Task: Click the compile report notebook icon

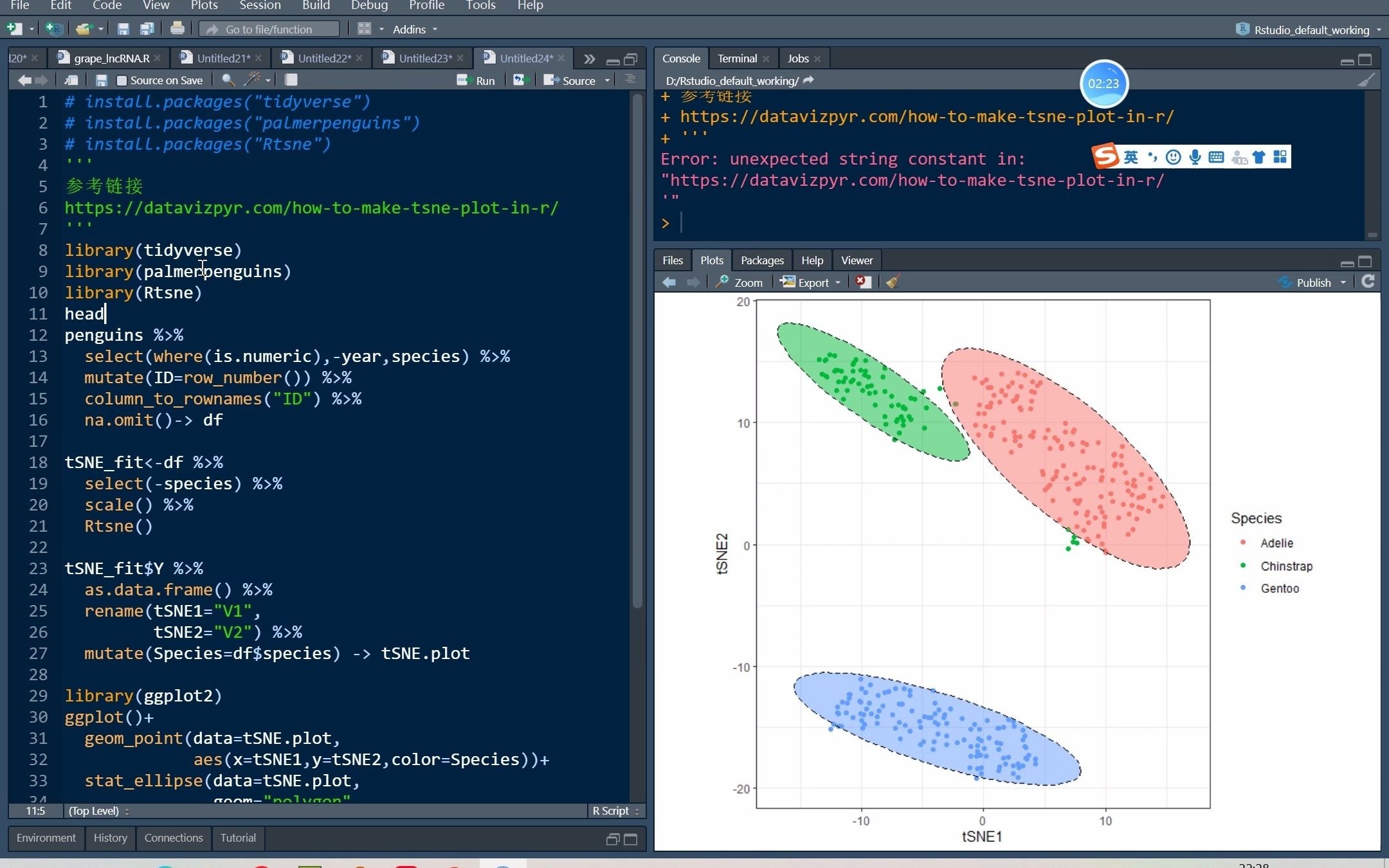Action: pyautogui.click(x=291, y=80)
